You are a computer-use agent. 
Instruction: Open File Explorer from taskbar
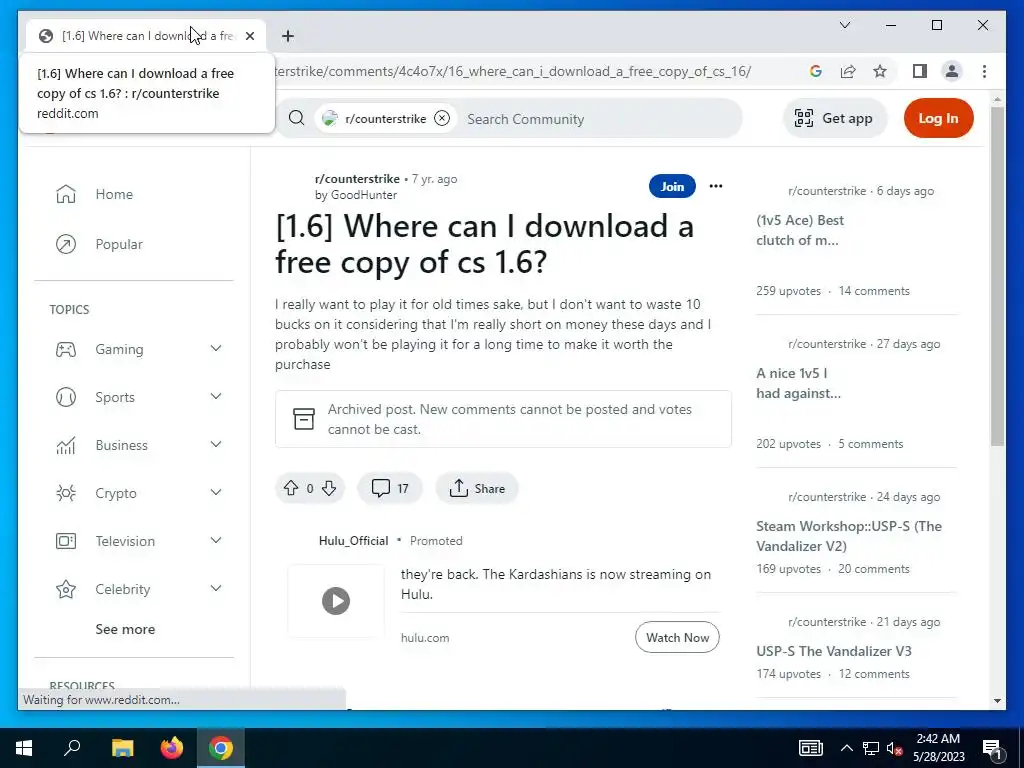(122, 748)
